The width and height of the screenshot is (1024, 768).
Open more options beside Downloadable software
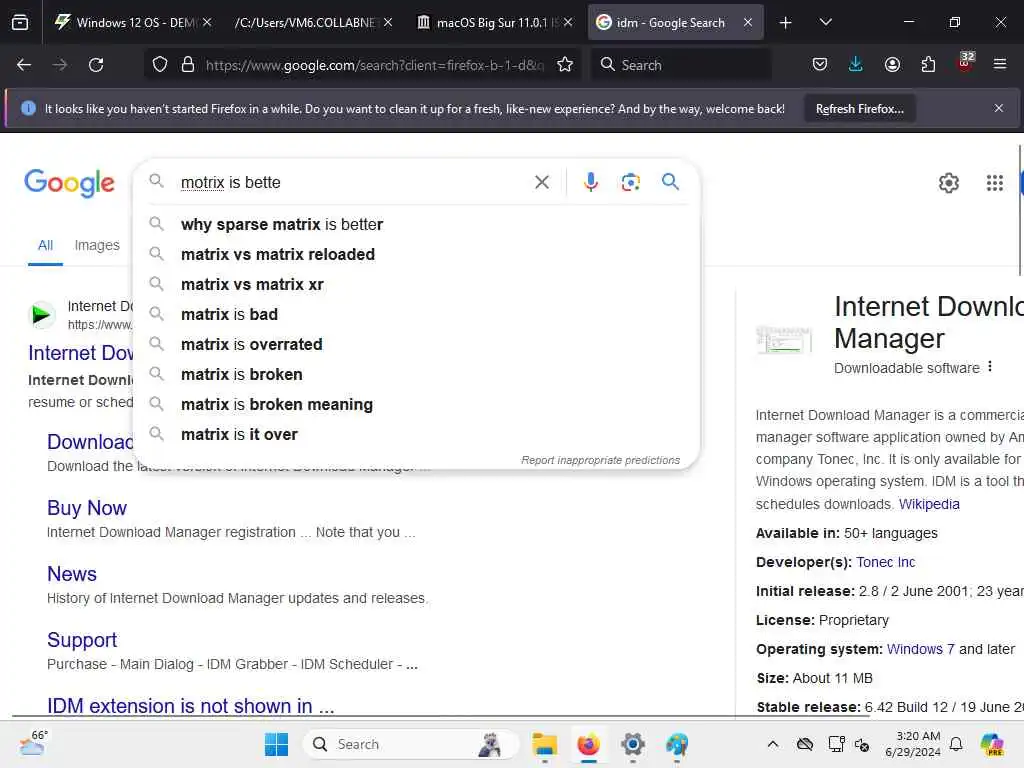[990, 366]
